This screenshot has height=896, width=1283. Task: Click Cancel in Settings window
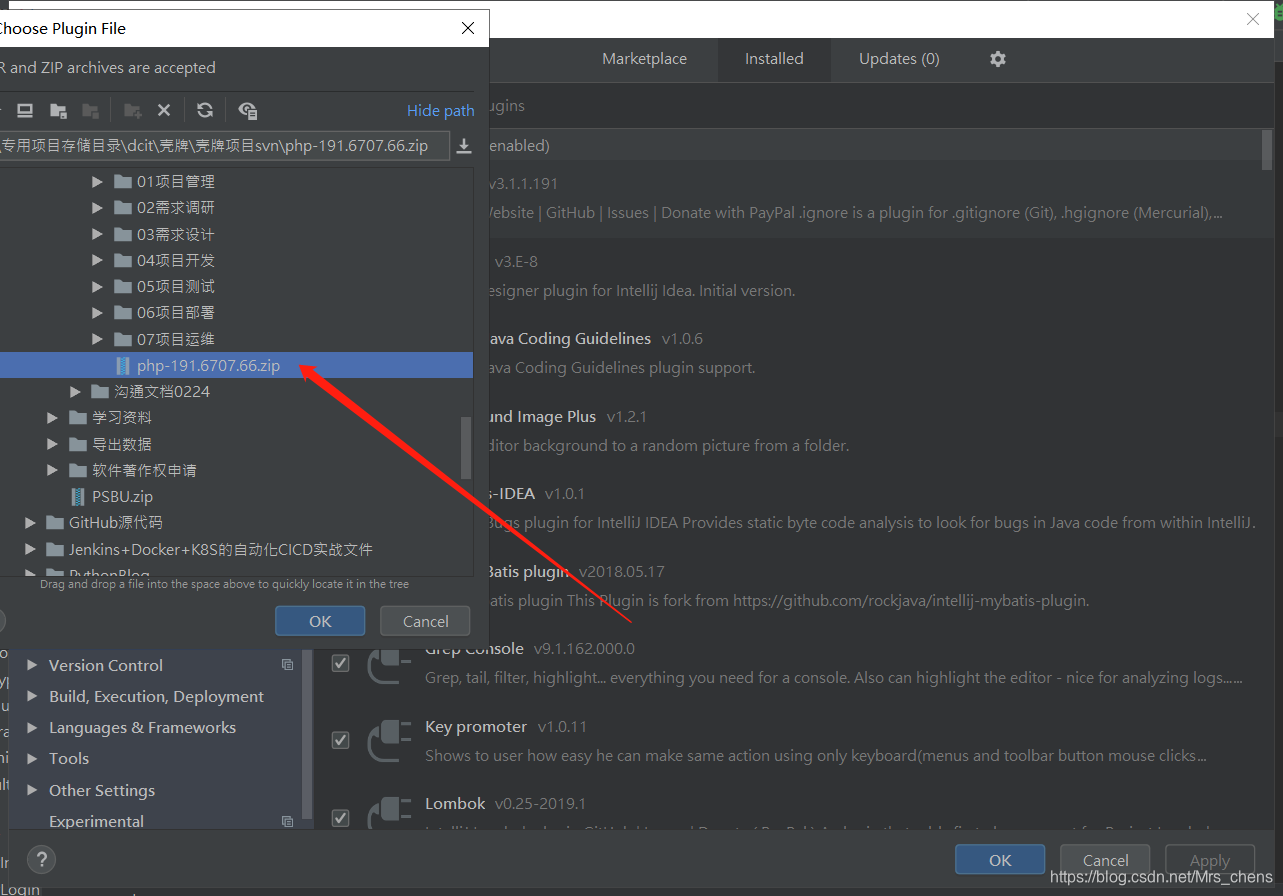pos(1106,859)
